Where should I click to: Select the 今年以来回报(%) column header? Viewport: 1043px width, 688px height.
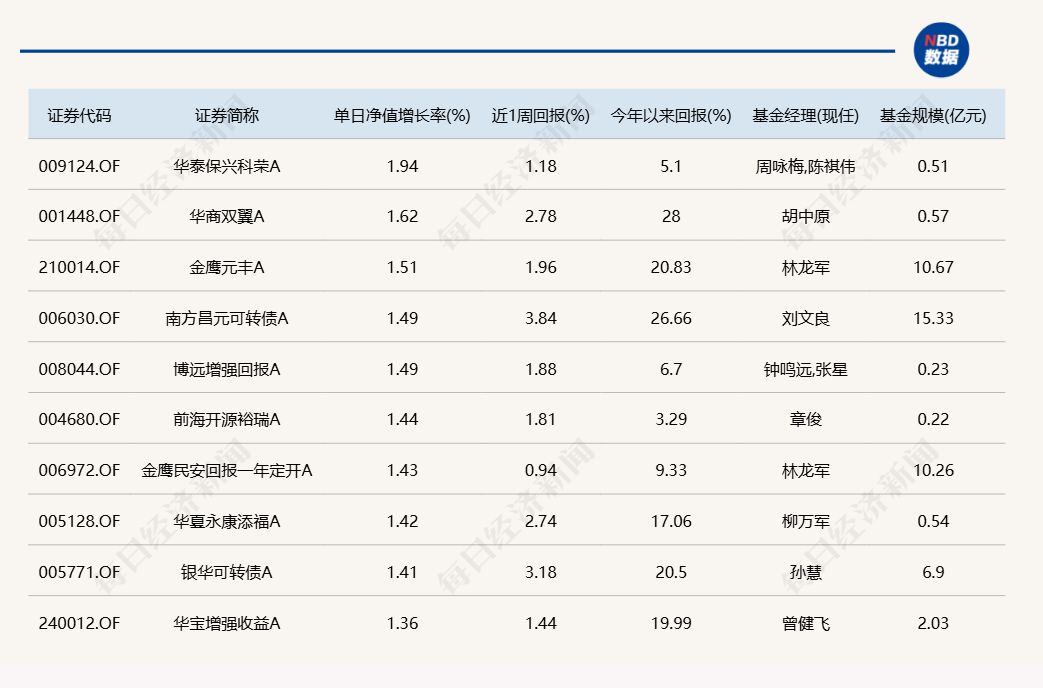pos(671,115)
